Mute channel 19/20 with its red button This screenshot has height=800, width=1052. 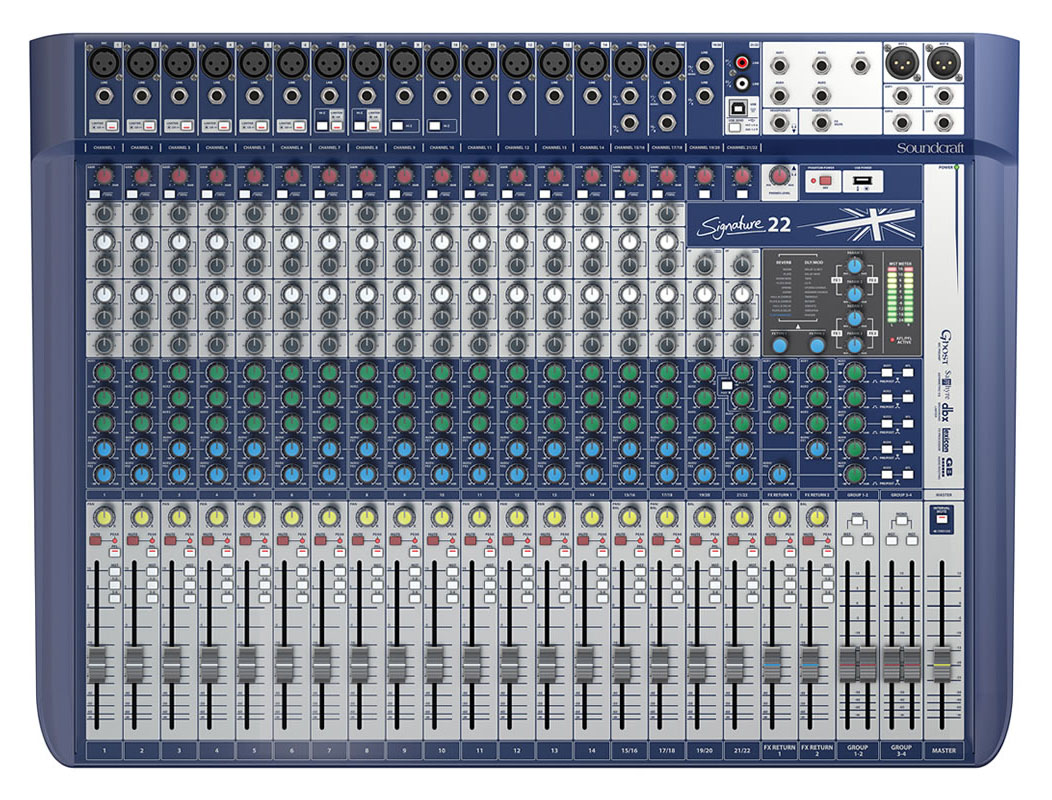click(696, 540)
